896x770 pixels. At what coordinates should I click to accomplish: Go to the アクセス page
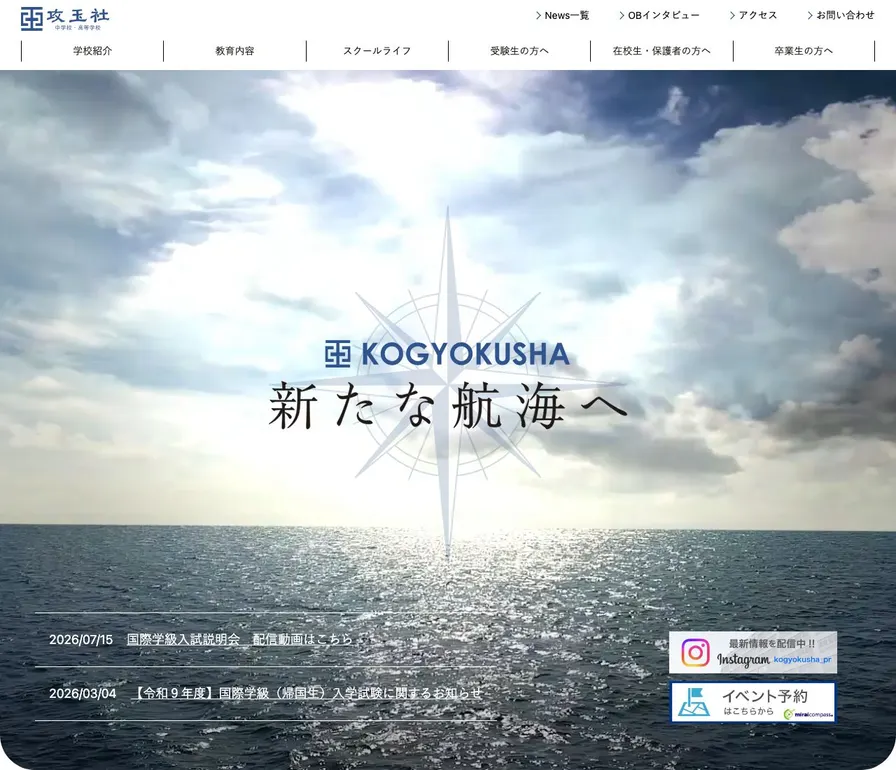pyautogui.click(x=754, y=15)
